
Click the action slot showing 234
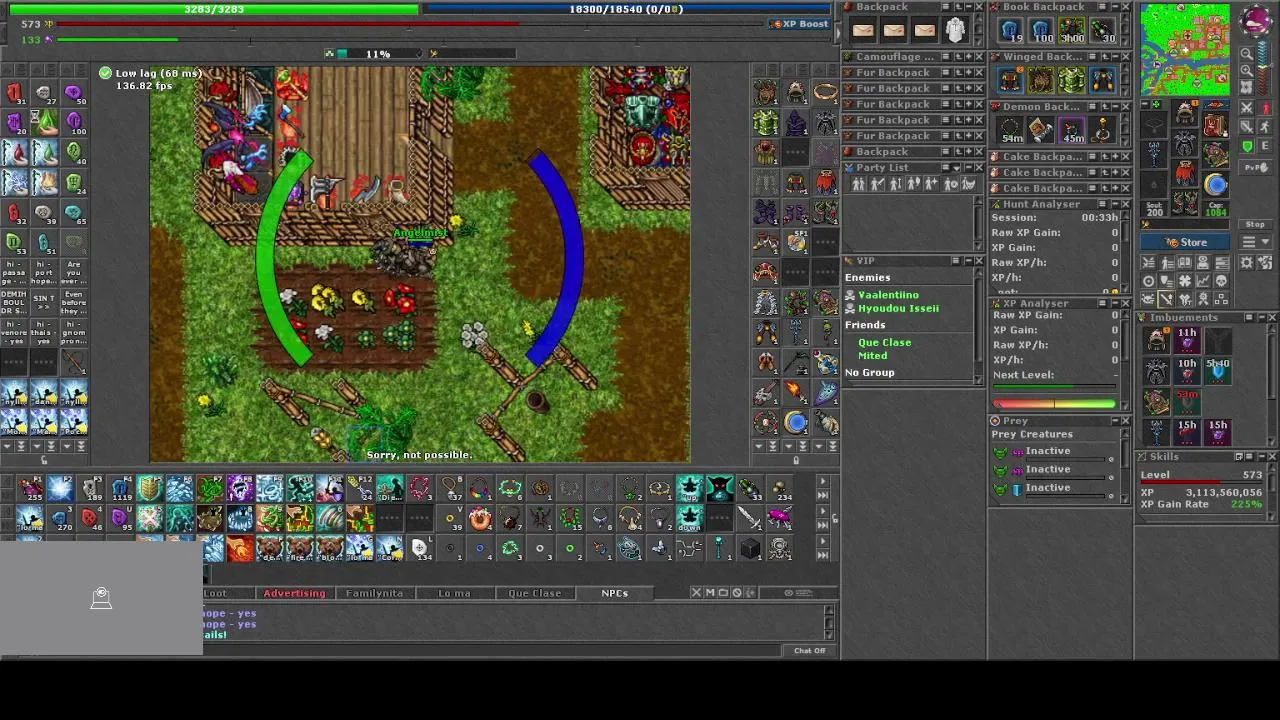pos(781,488)
